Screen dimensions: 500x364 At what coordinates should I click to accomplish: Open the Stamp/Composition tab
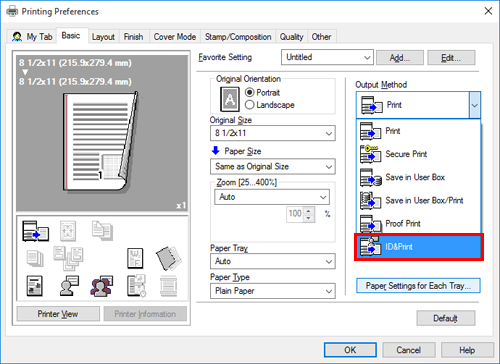[238, 37]
